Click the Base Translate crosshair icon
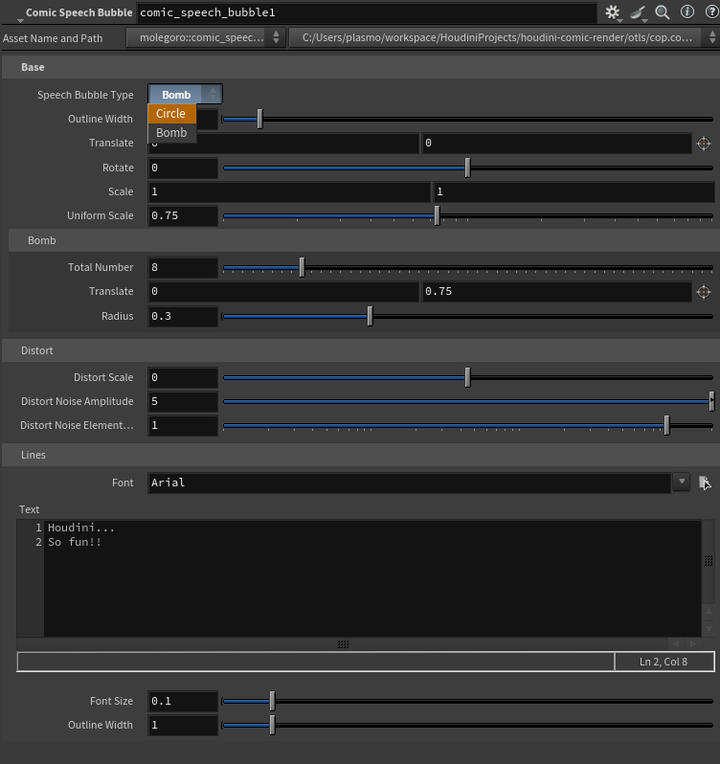720x764 pixels. pyautogui.click(x=704, y=144)
